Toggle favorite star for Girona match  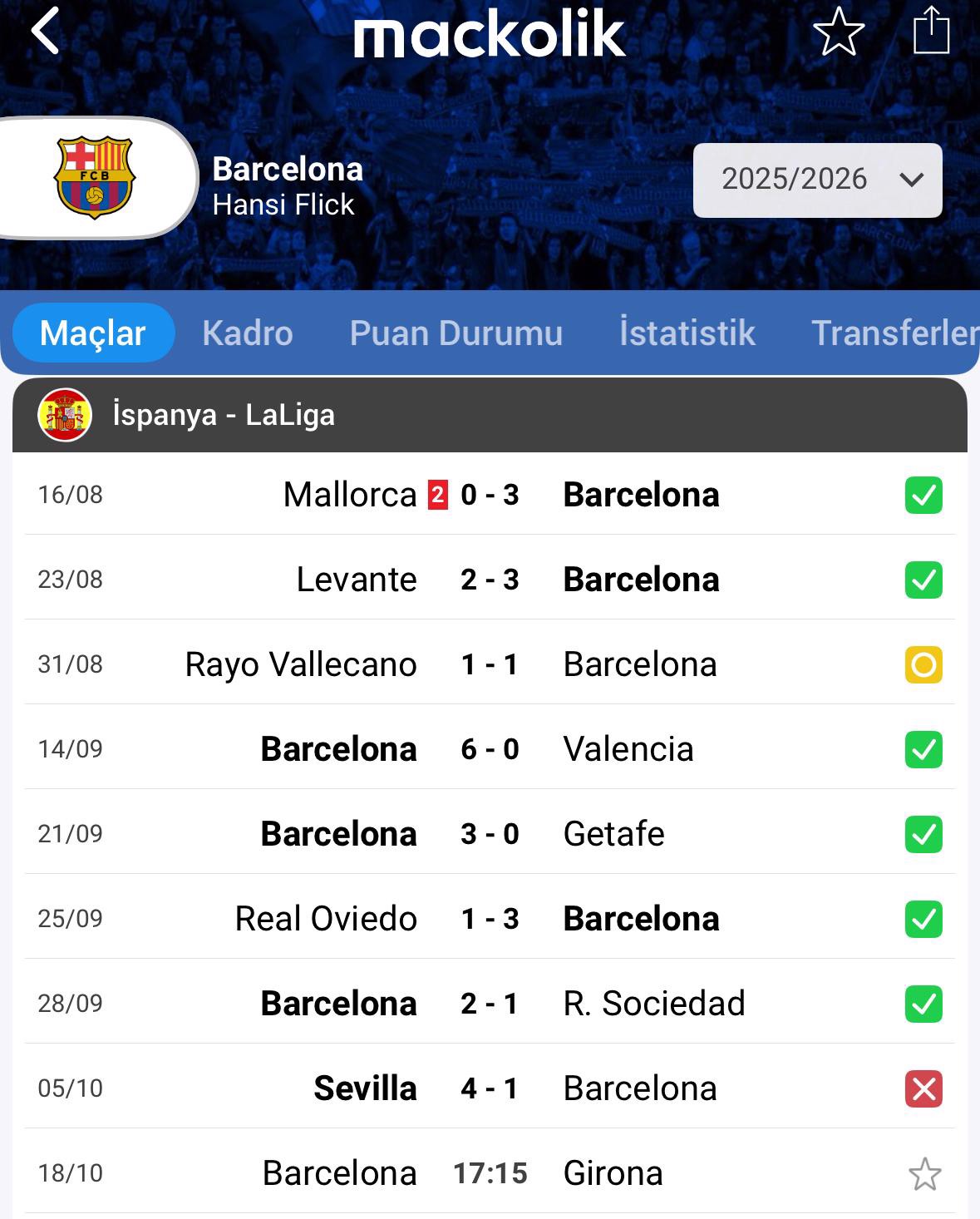coord(924,1174)
